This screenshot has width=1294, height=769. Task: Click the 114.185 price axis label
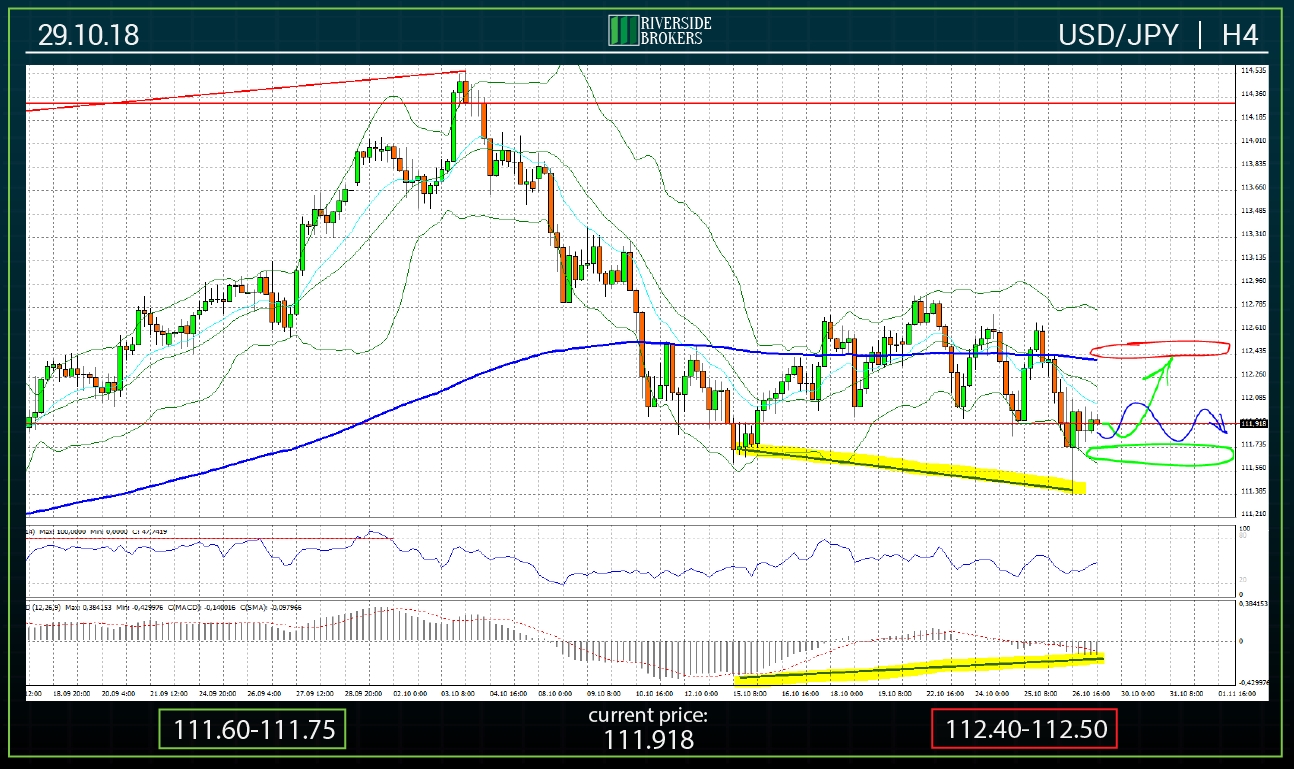pyautogui.click(x=1253, y=117)
